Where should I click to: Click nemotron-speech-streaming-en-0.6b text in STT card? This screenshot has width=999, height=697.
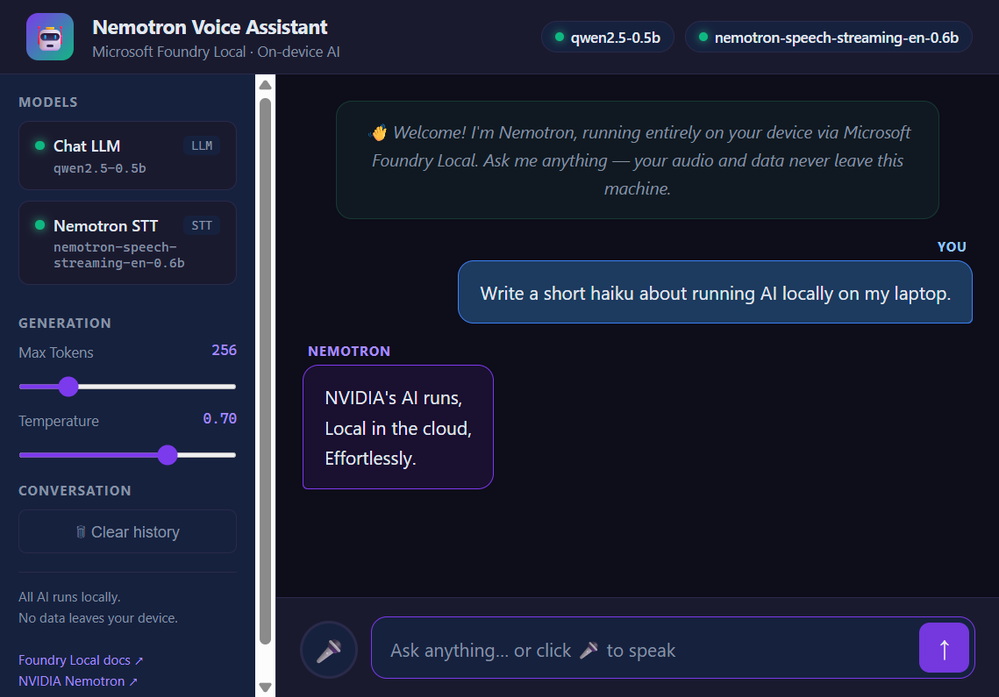[x=119, y=255]
